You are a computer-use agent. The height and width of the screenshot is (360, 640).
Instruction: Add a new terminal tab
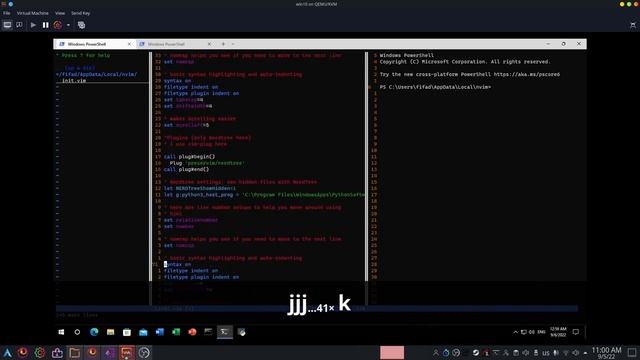click(x=223, y=44)
